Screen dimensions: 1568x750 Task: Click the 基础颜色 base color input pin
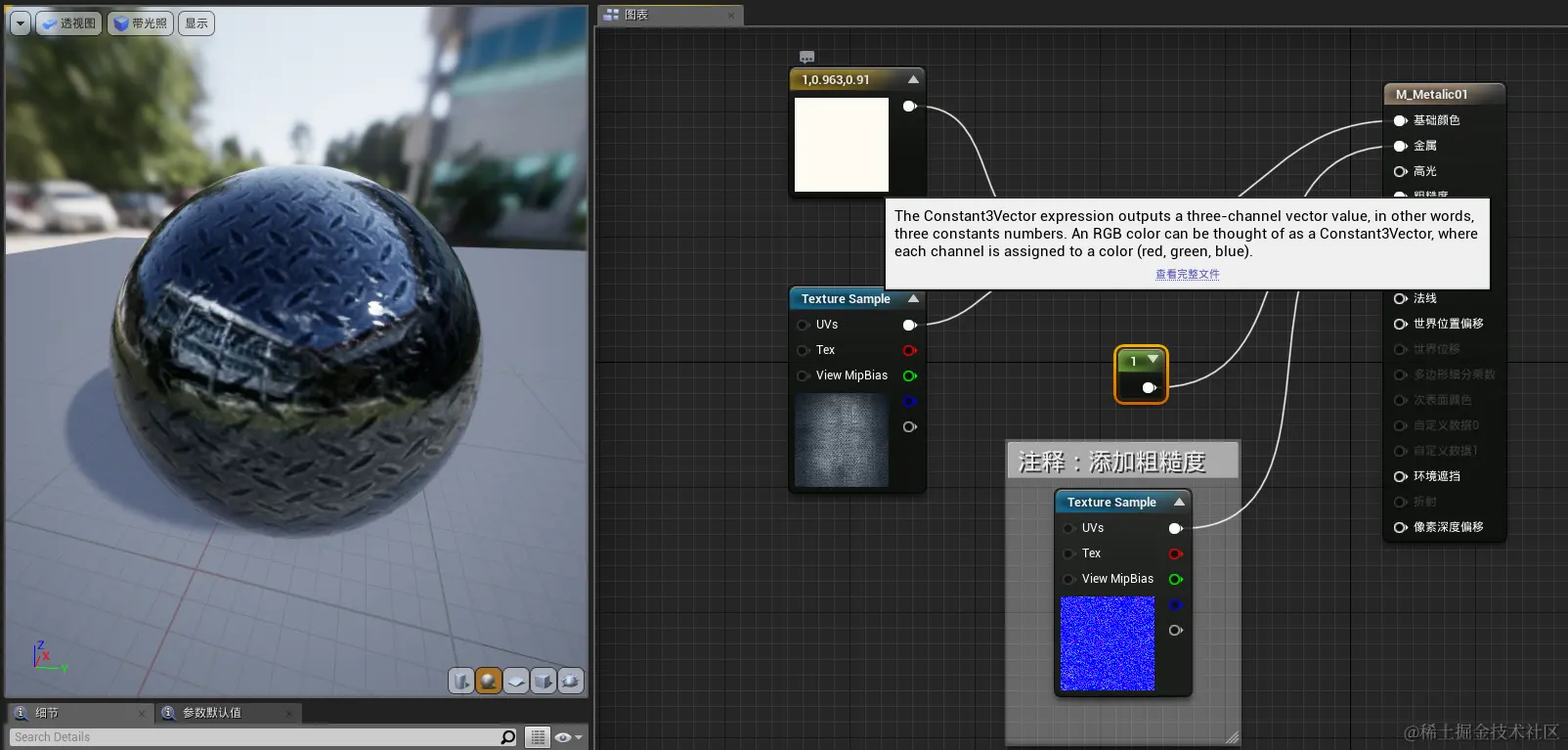pyautogui.click(x=1400, y=120)
